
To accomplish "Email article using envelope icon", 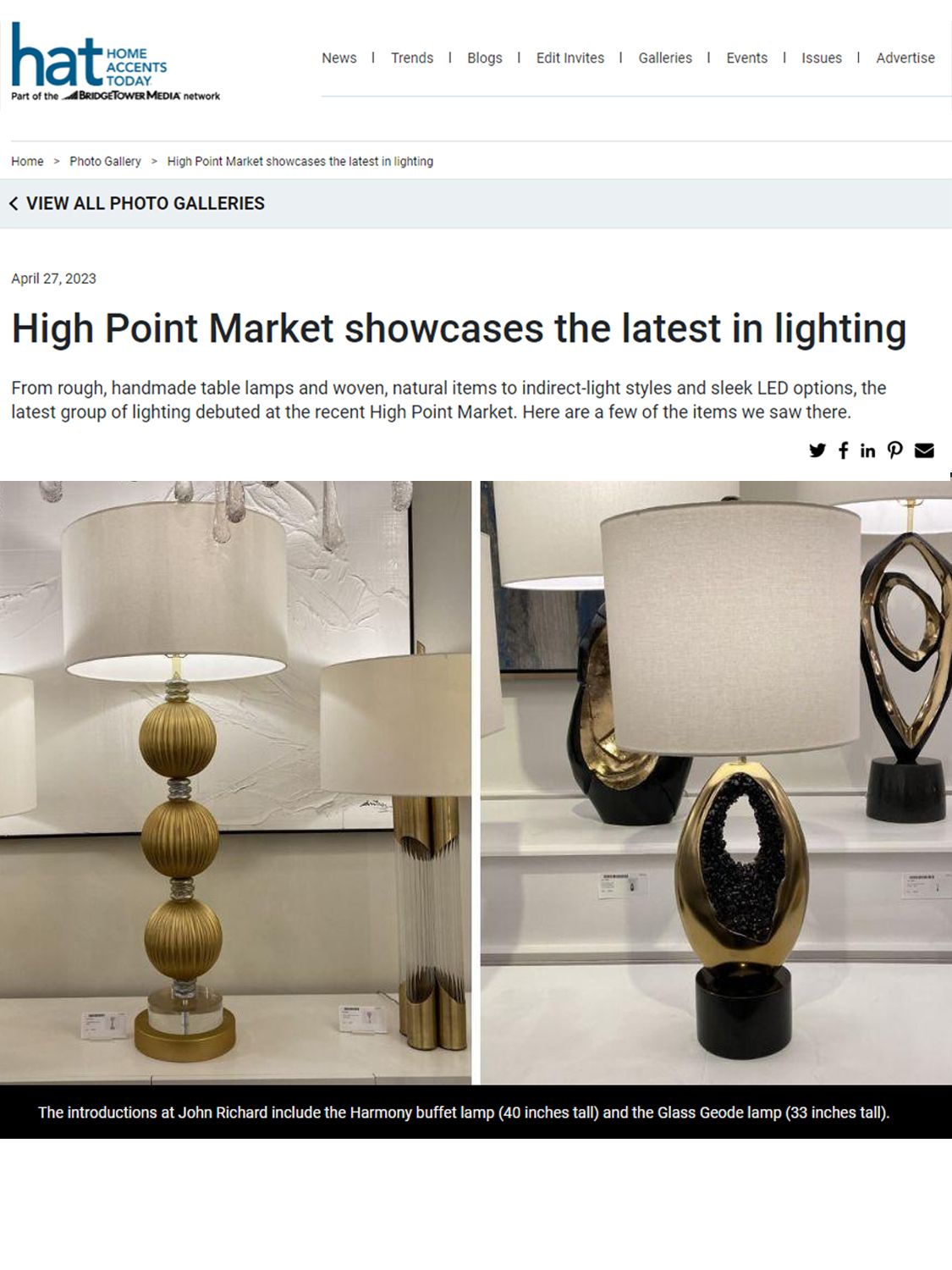I will tap(924, 450).
